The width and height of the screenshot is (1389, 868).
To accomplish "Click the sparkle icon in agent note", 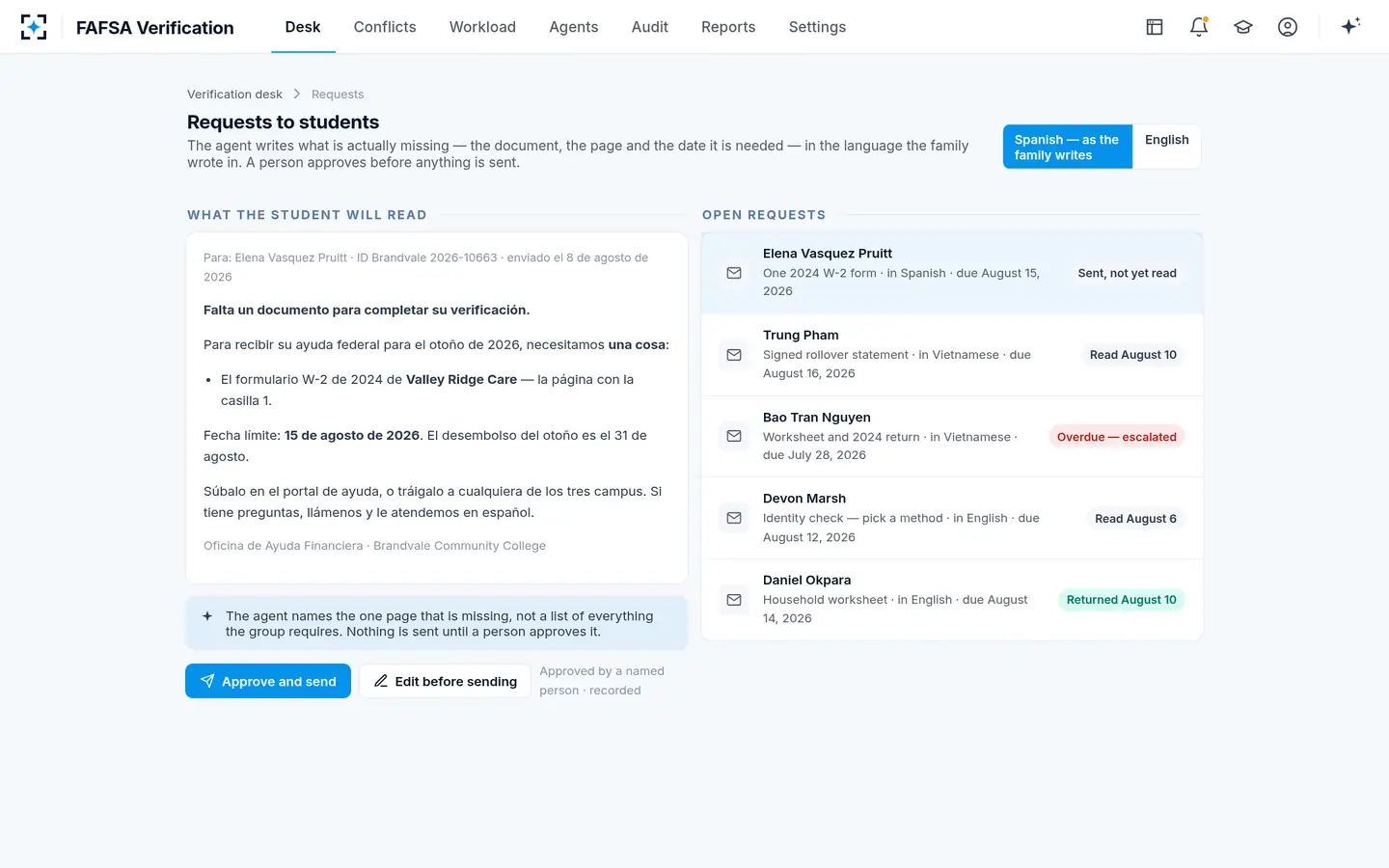I will point(207,616).
